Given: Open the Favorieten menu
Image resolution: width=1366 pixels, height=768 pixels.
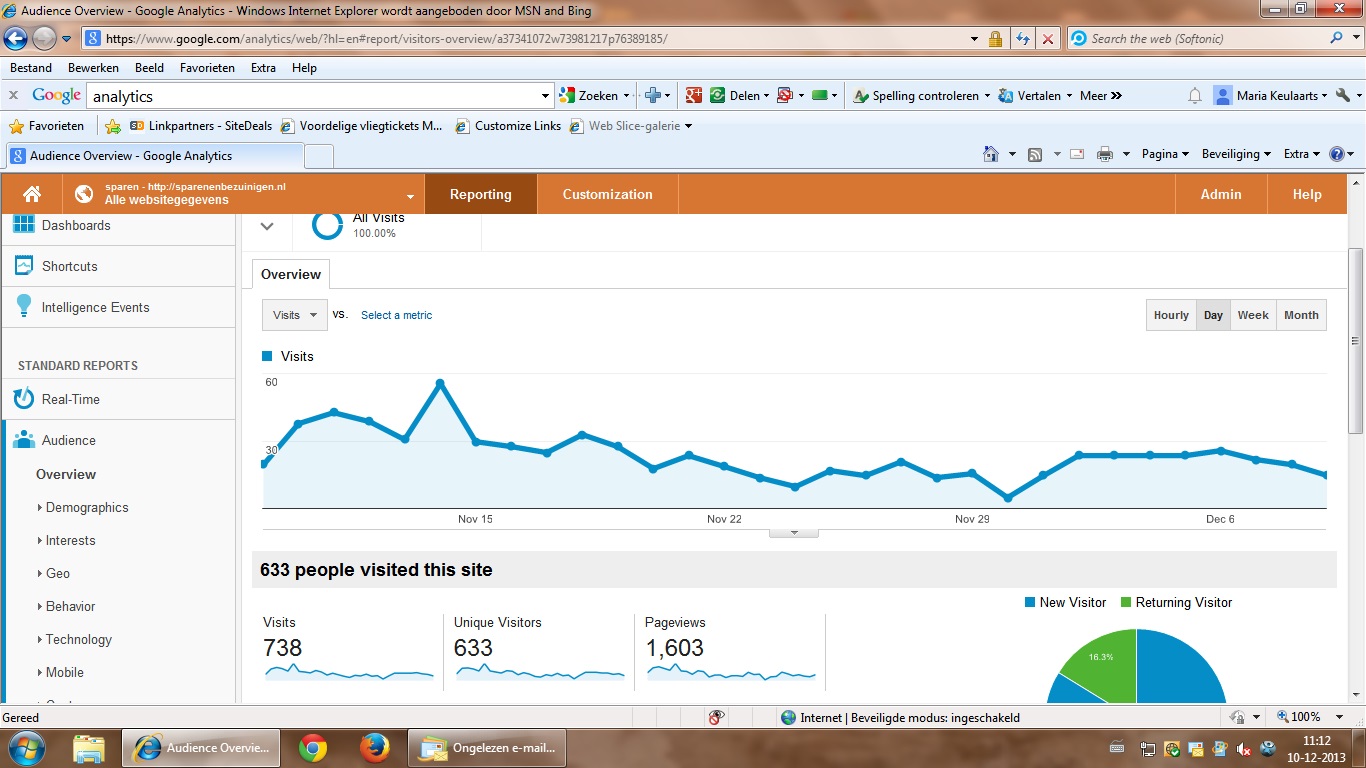Looking at the screenshot, I should [x=207, y=68].
